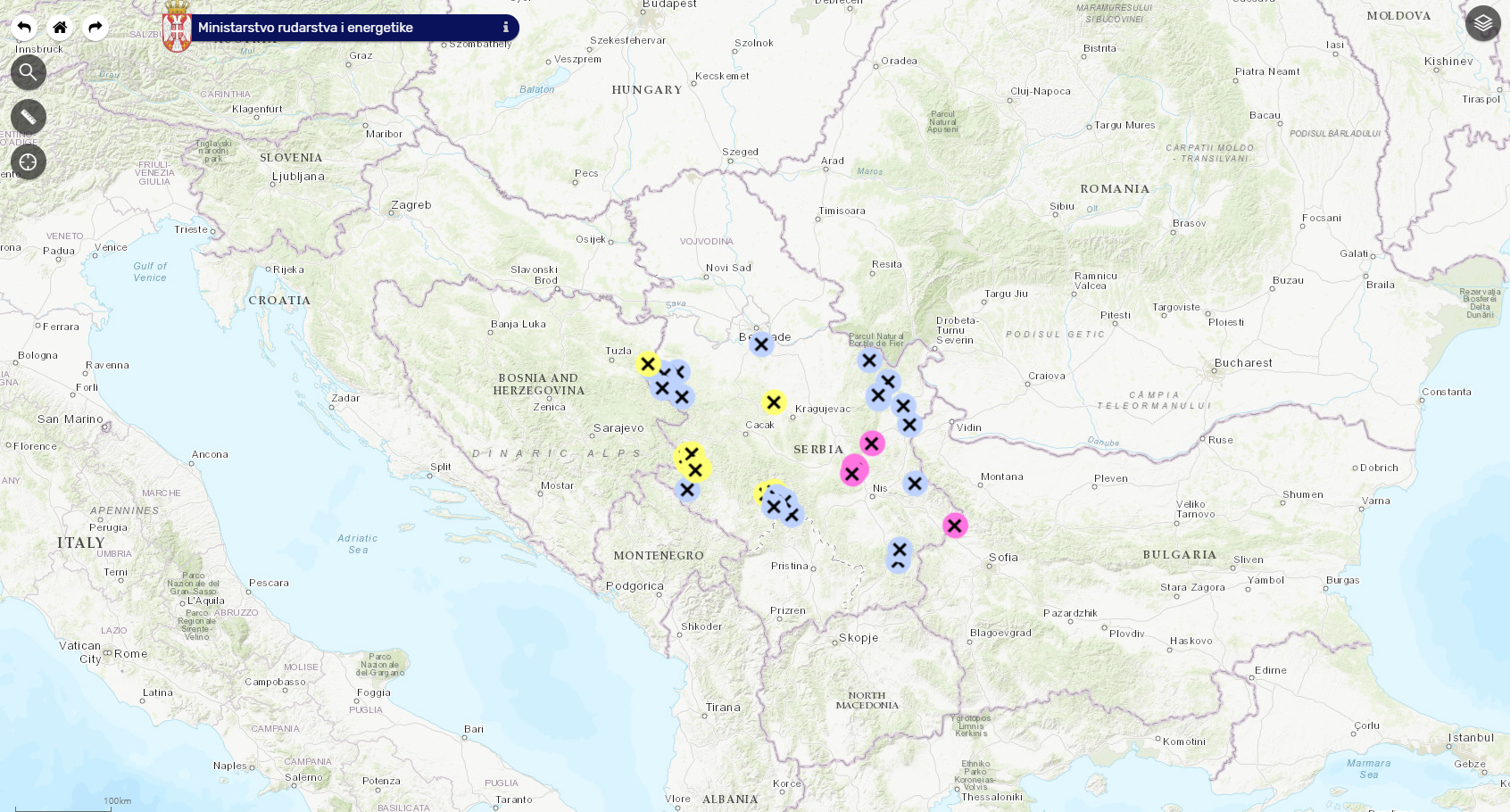Click the yellow marker near Kragujevac
Image resolution: width=1510 pixels, height=812 pixels.
coord(774,402)
